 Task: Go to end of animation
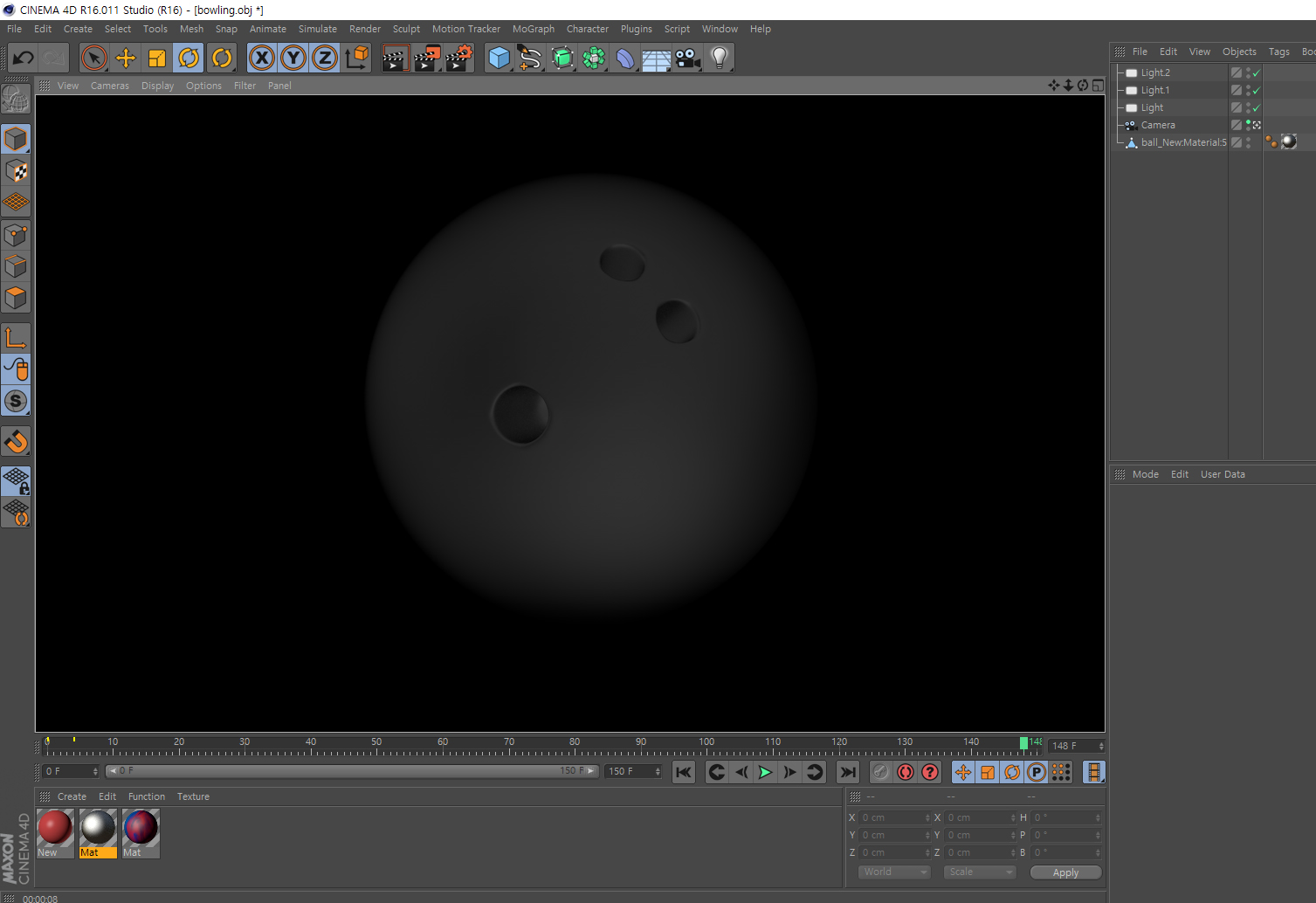847,772
